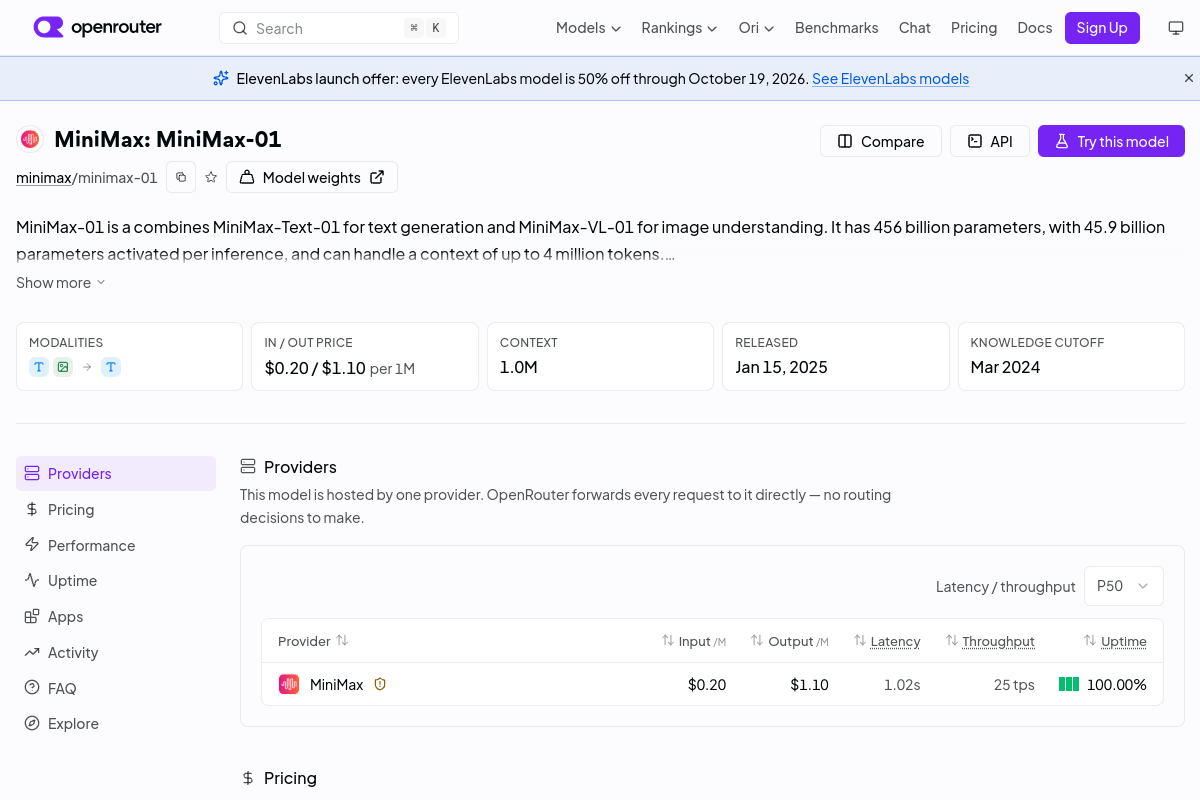Jump to Pricing in the sidebar
Image resolution: width=1200 pixels, height=800 pixels.
tap(116, 510)
